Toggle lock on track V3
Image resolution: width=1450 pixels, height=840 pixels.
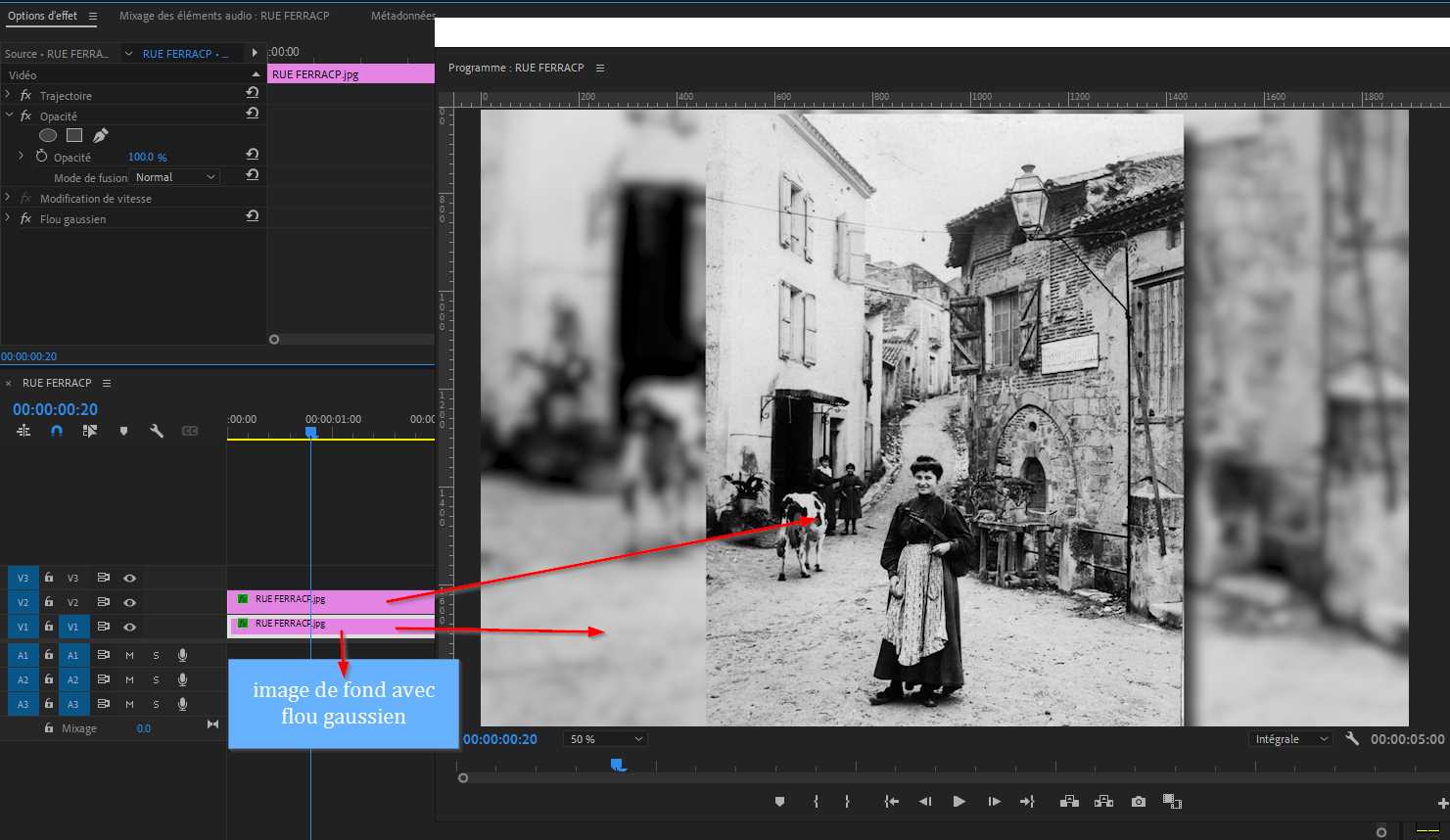pyautogui.click(x=49, y=578)
